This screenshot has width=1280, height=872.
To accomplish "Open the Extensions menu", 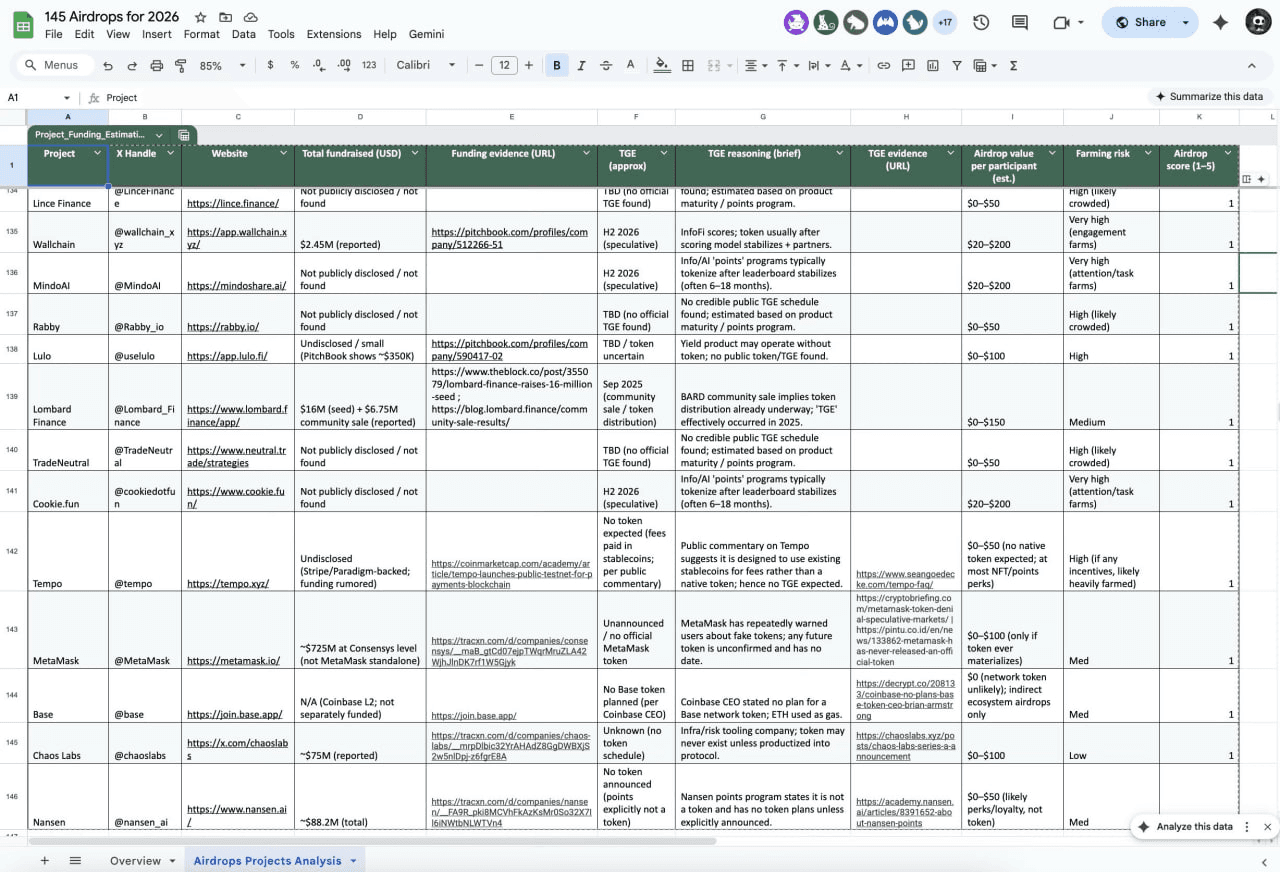I will 333,34.
